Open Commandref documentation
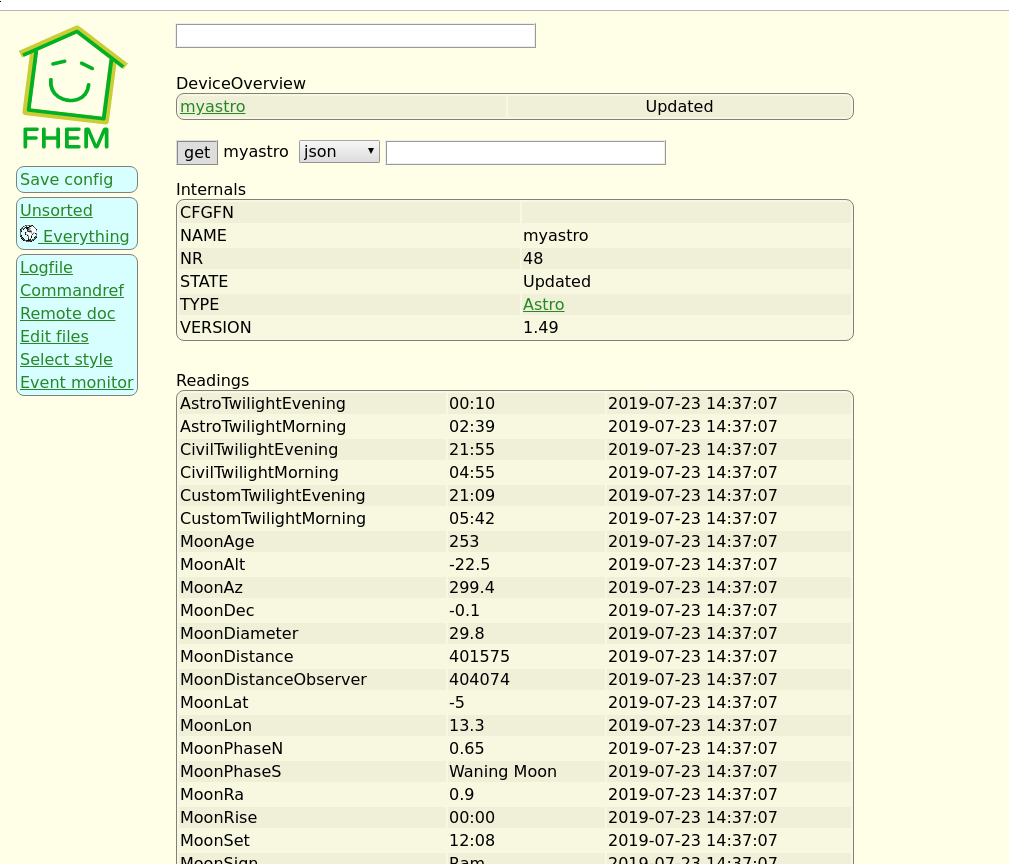 pos(72,291)
